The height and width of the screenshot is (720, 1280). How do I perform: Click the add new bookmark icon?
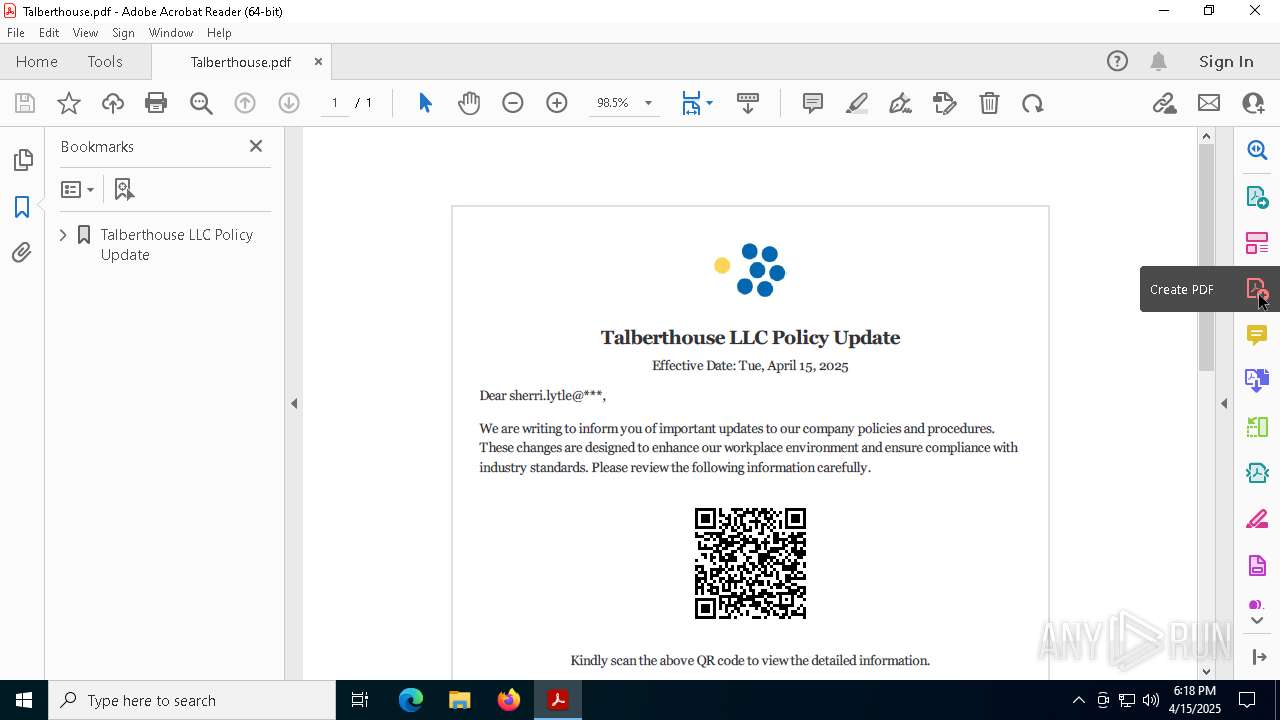click(124, 189)
